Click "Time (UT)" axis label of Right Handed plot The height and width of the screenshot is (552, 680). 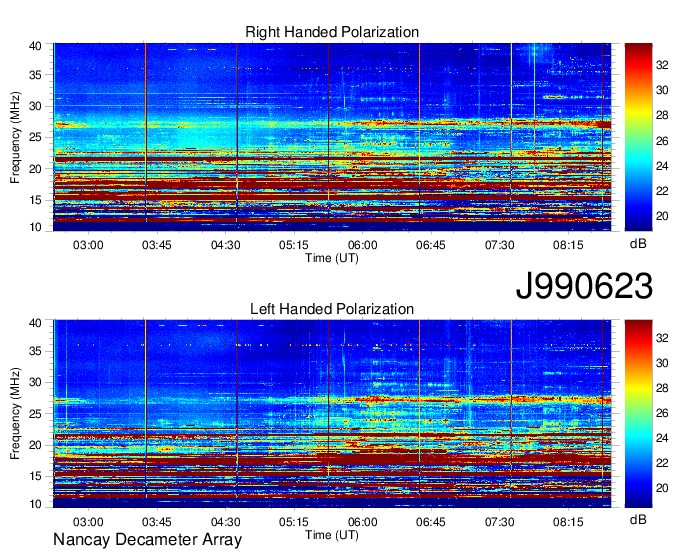click(x=332, y=258)
